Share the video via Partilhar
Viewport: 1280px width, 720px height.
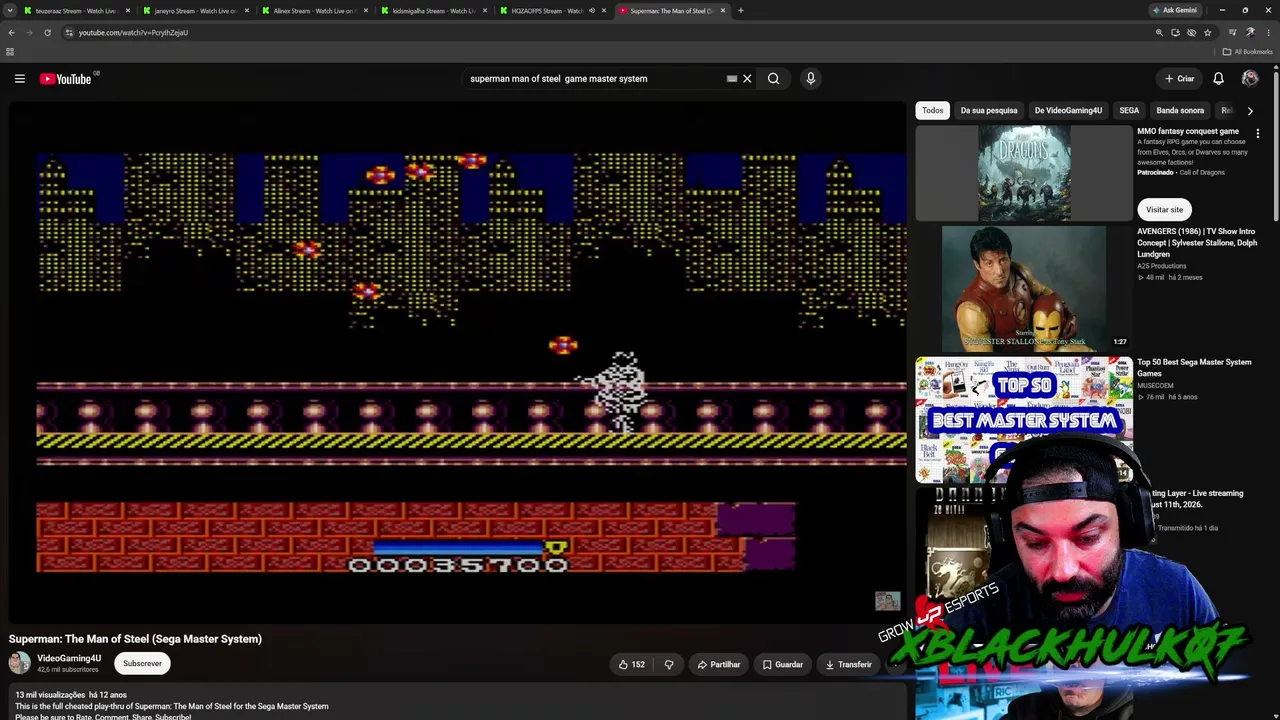coord(719,664)
